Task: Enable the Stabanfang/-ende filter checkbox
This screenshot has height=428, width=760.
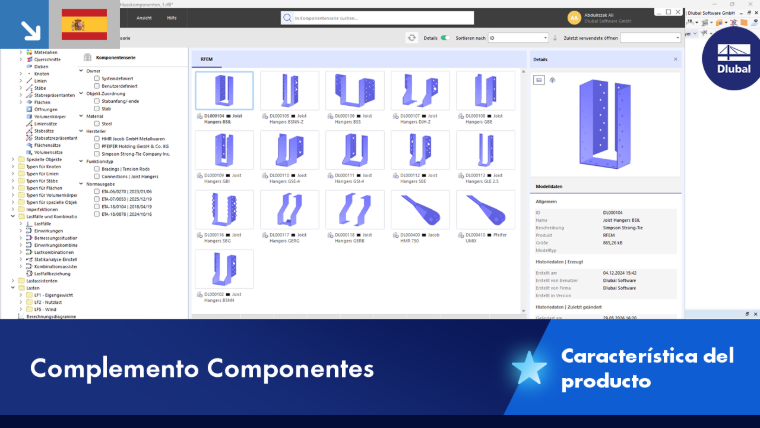Action: tap(97, 101)
